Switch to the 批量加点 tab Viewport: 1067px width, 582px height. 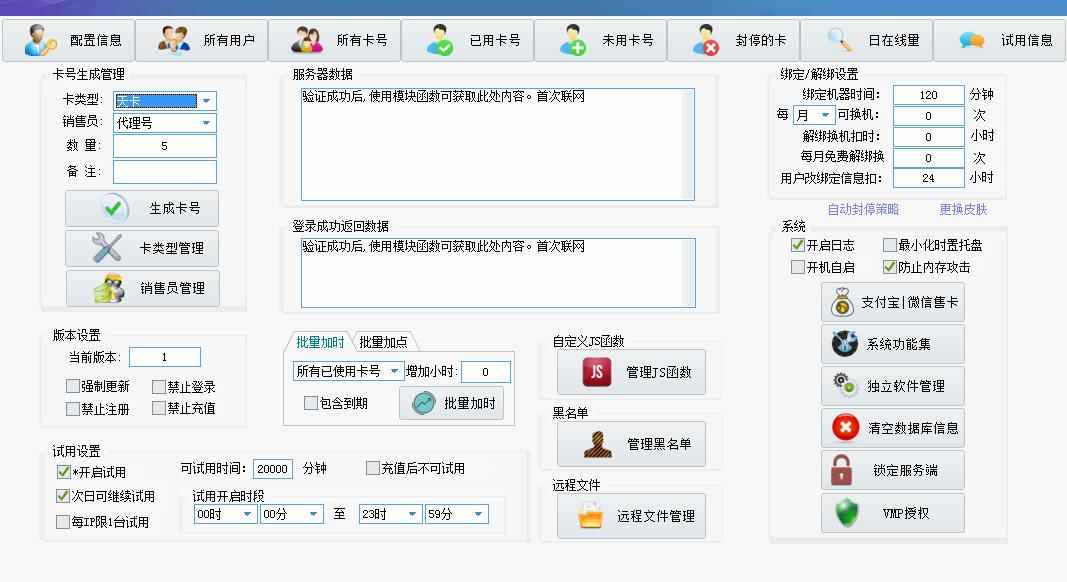coord(383,342)
